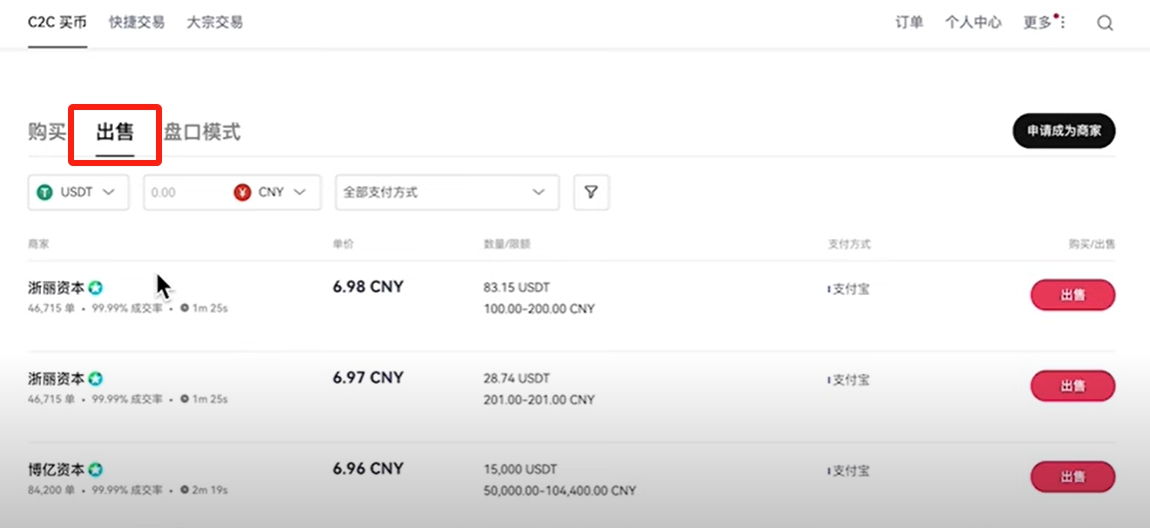The image size is (1150, 528).
Task: Click the amount input field showing 0.00
Action: [185, 192]
